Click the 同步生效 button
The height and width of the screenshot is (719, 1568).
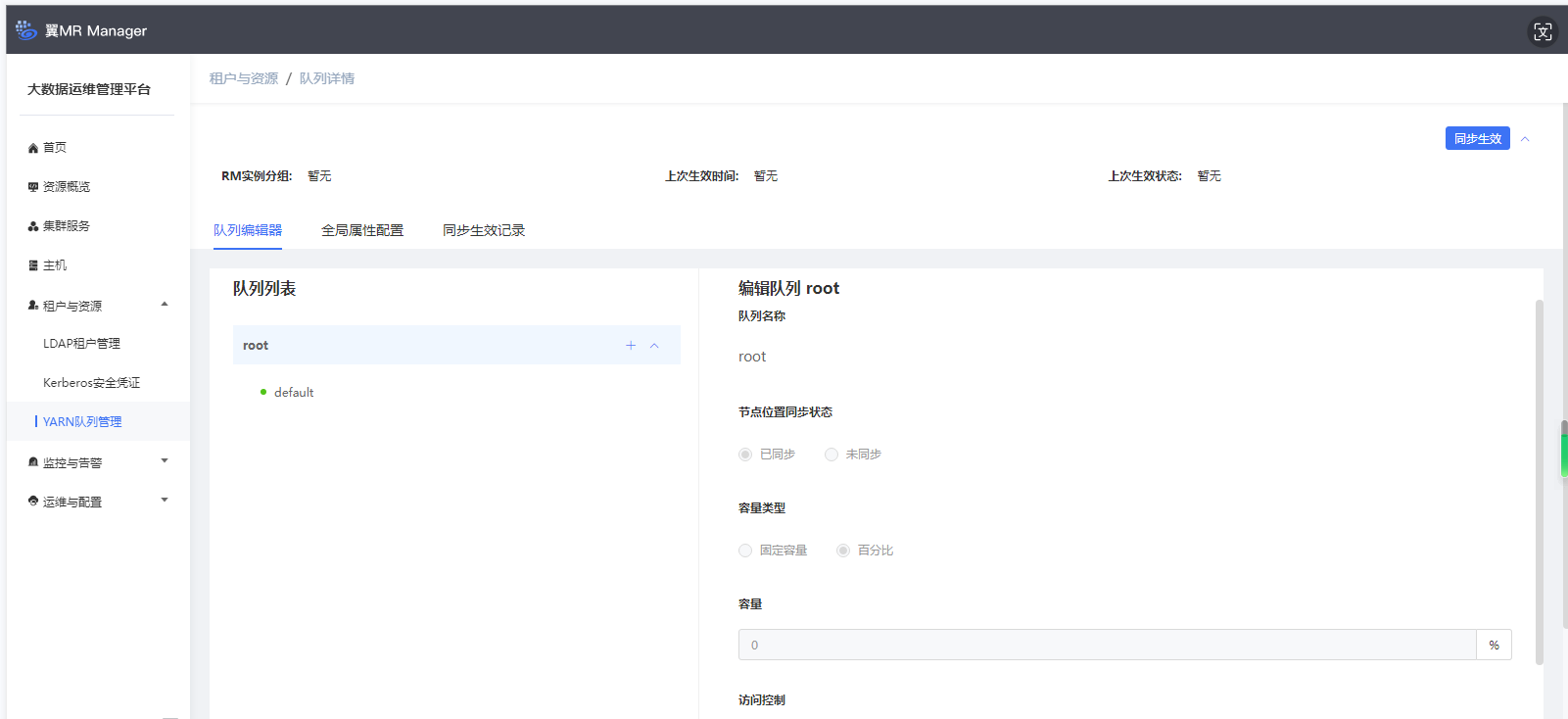[1477, 138]
